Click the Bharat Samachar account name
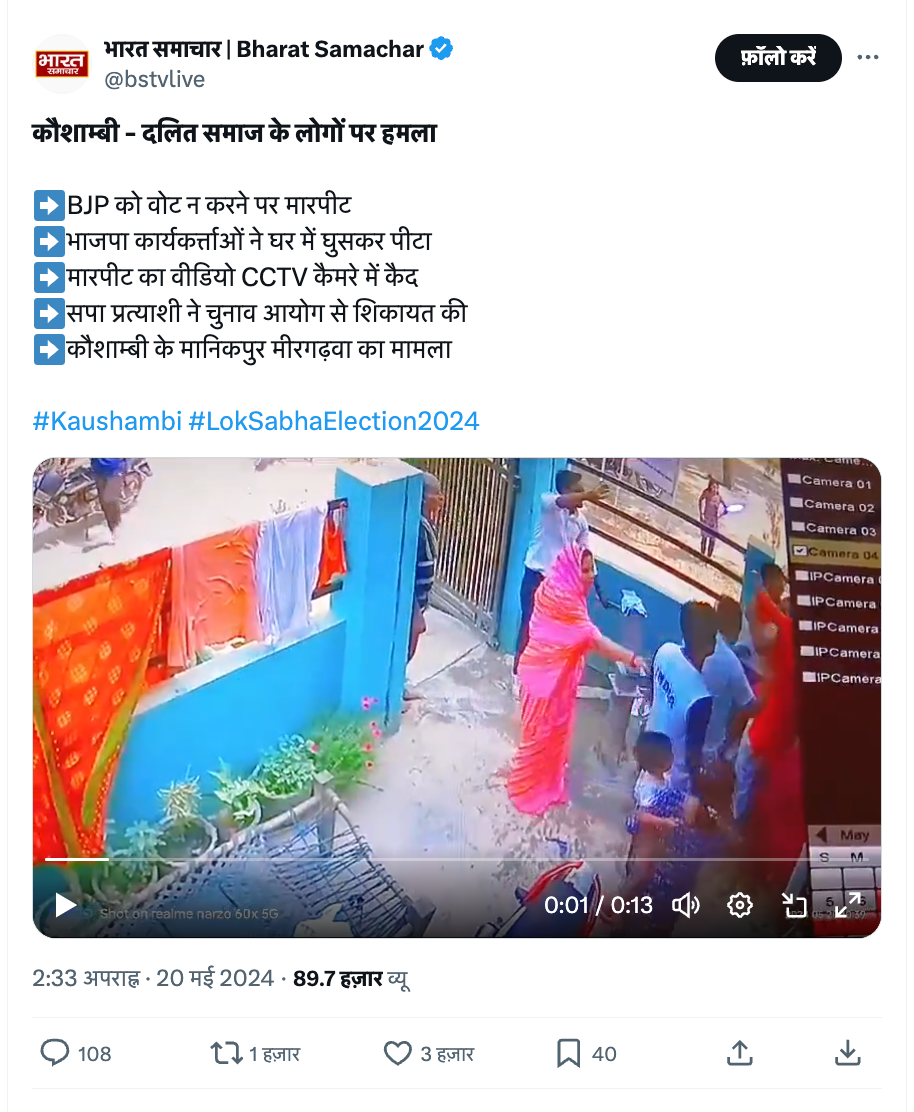 (x=264, y=49)
